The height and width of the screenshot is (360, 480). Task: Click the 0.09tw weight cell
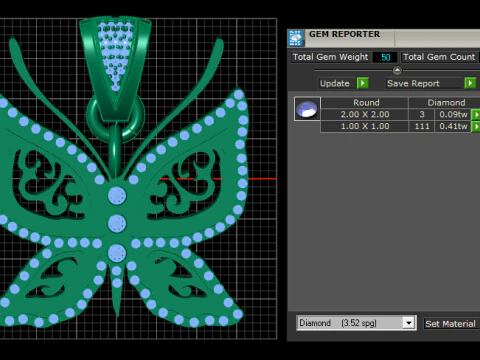[x=453, y=114]
